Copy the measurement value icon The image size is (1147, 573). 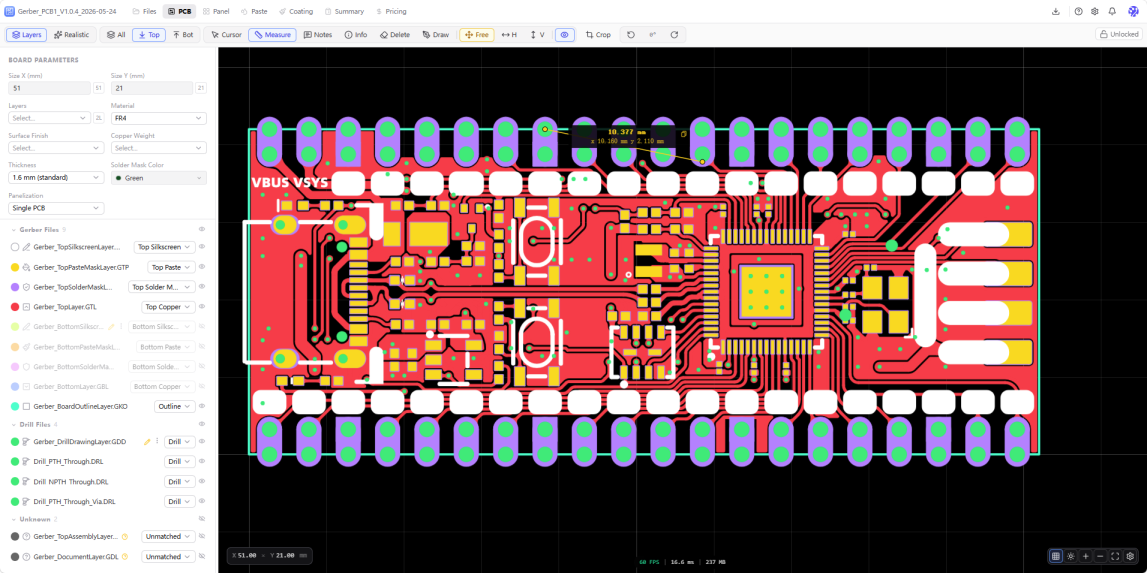coord(683,134)
